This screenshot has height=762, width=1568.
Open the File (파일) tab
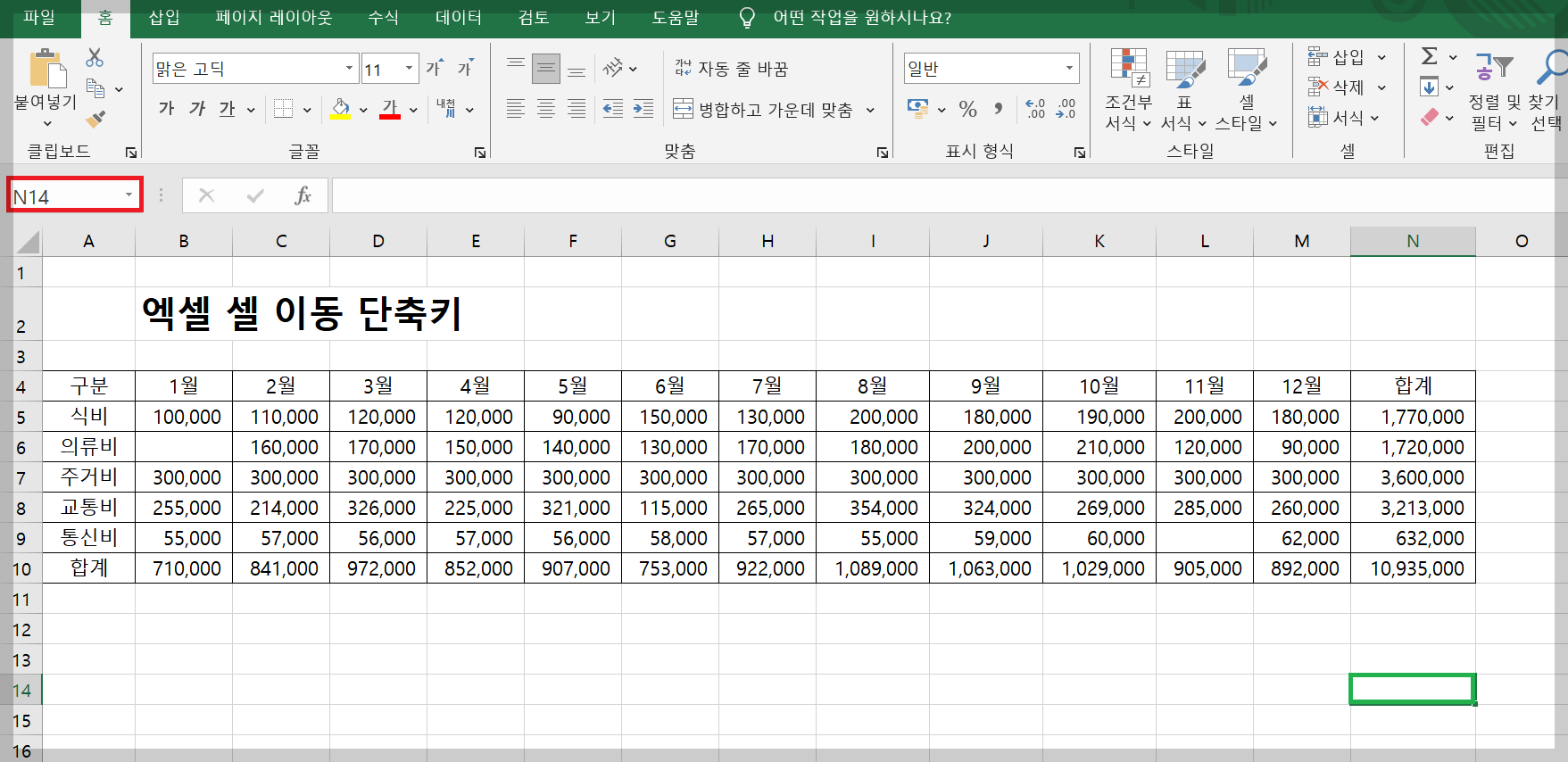(x=39, y=18)
